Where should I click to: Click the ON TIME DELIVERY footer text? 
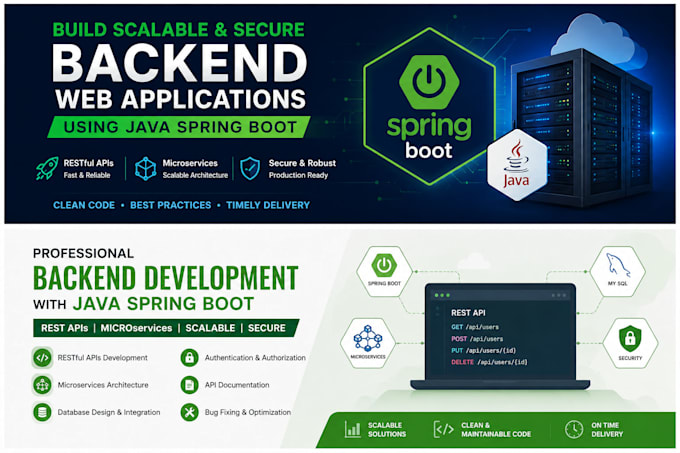click(607, 430)
